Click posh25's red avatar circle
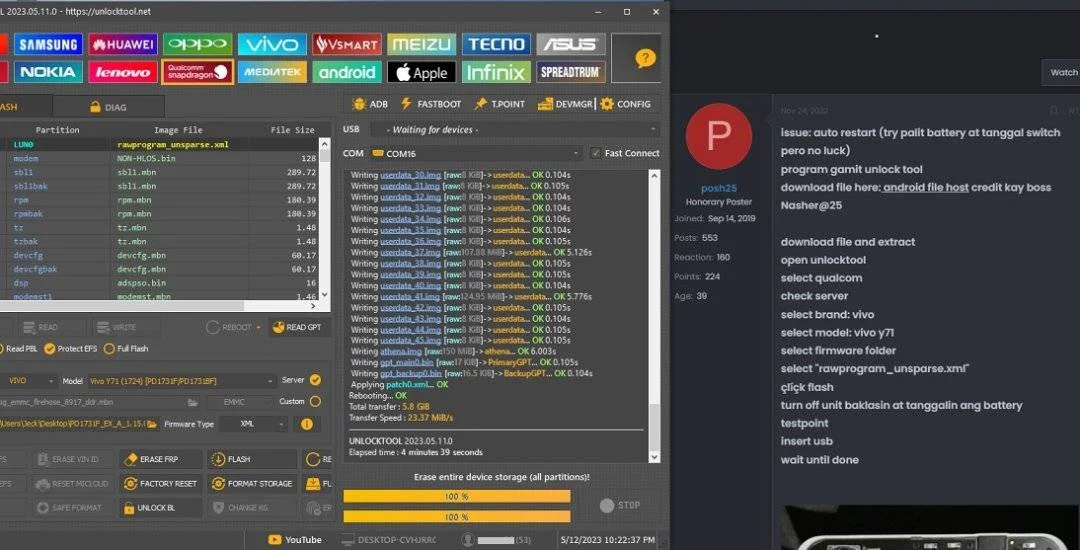Image resolution: width=1080 pixels, height=550 pixels. (x=718, y=136)
